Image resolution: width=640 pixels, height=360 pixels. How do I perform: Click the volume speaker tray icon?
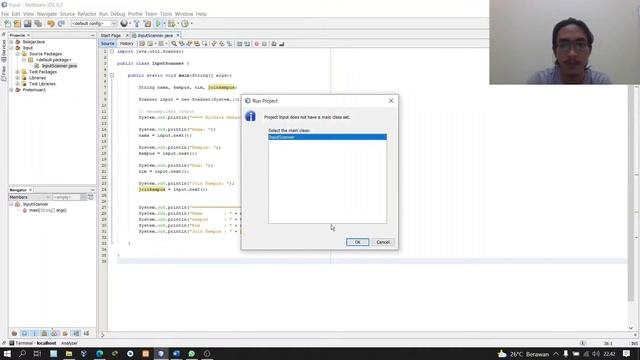point(596,354)
